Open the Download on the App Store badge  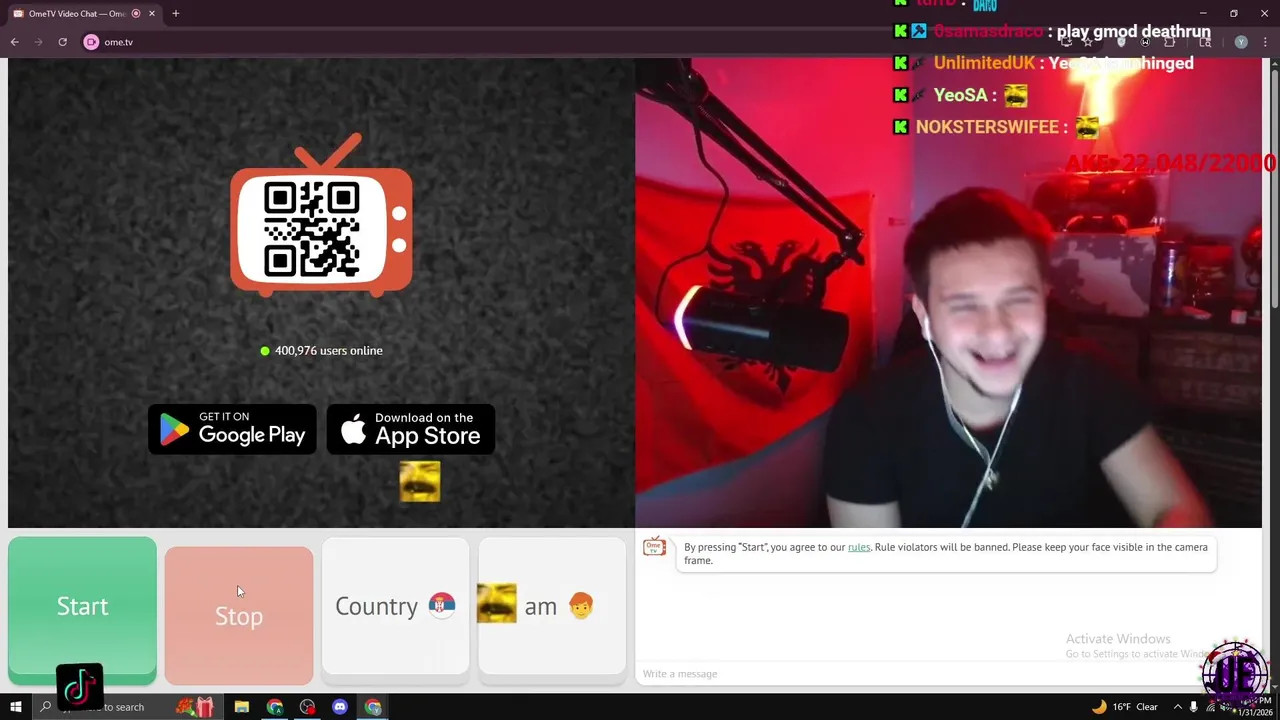411,429
